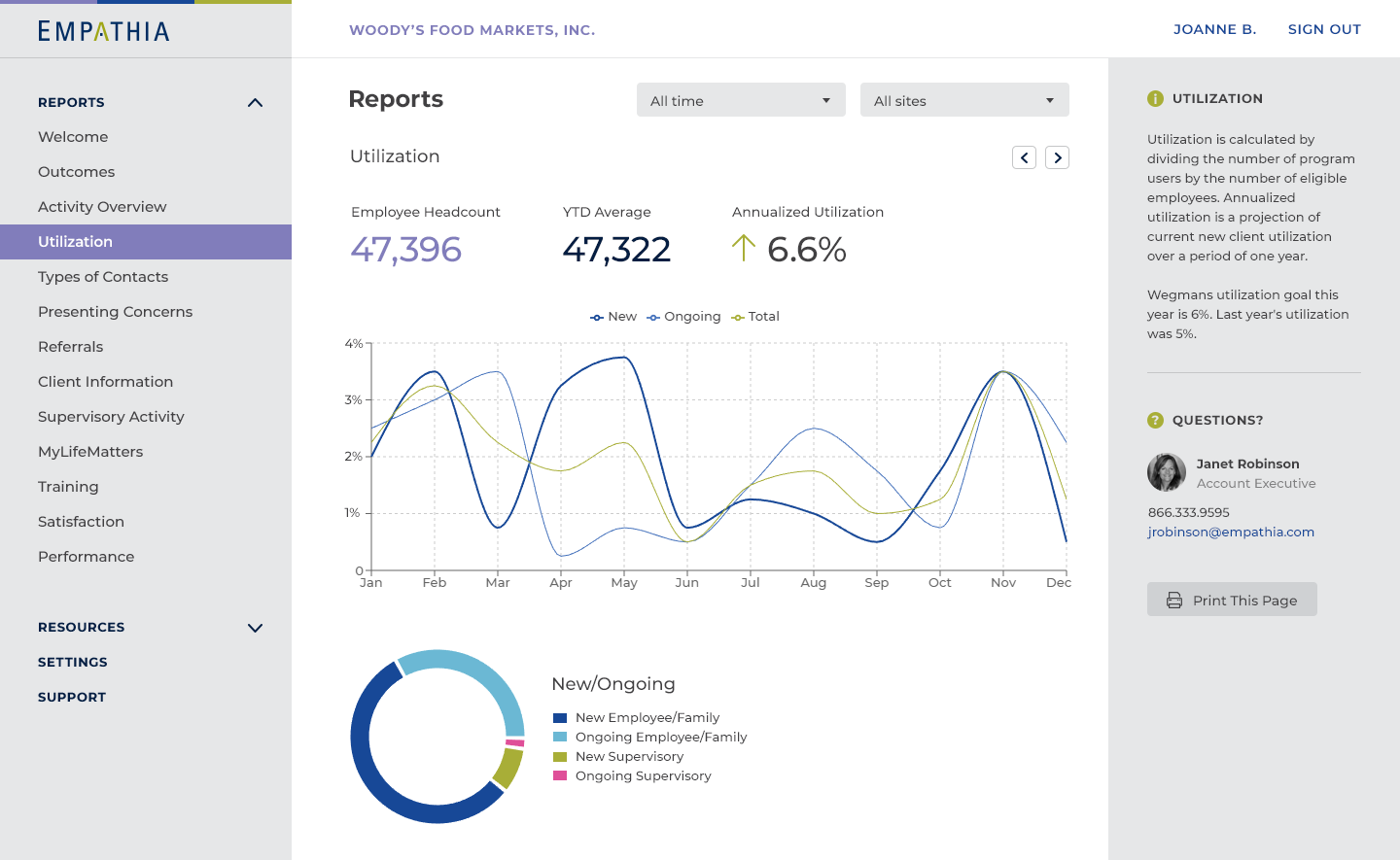Click Sign Out in the header
This screenshot has height=860, width=1400.
(1324, 29)
